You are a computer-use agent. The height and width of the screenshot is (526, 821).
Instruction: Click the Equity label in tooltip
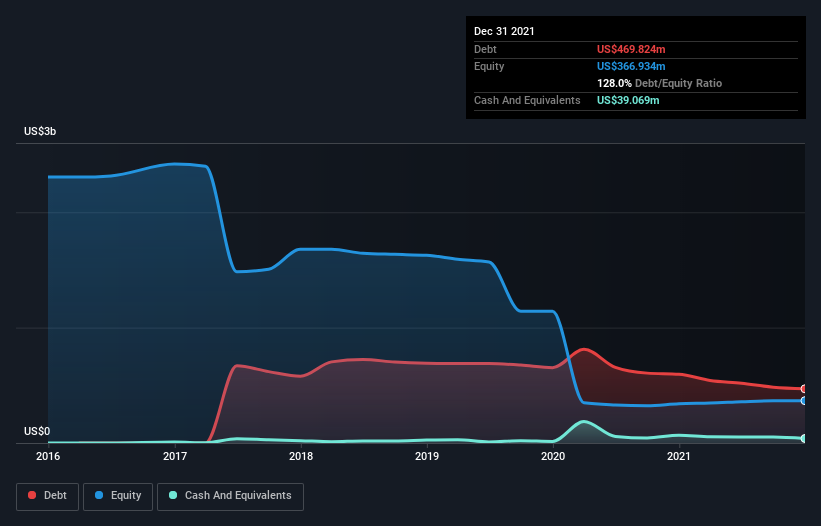pyautogui.click(x=489, y=66)
